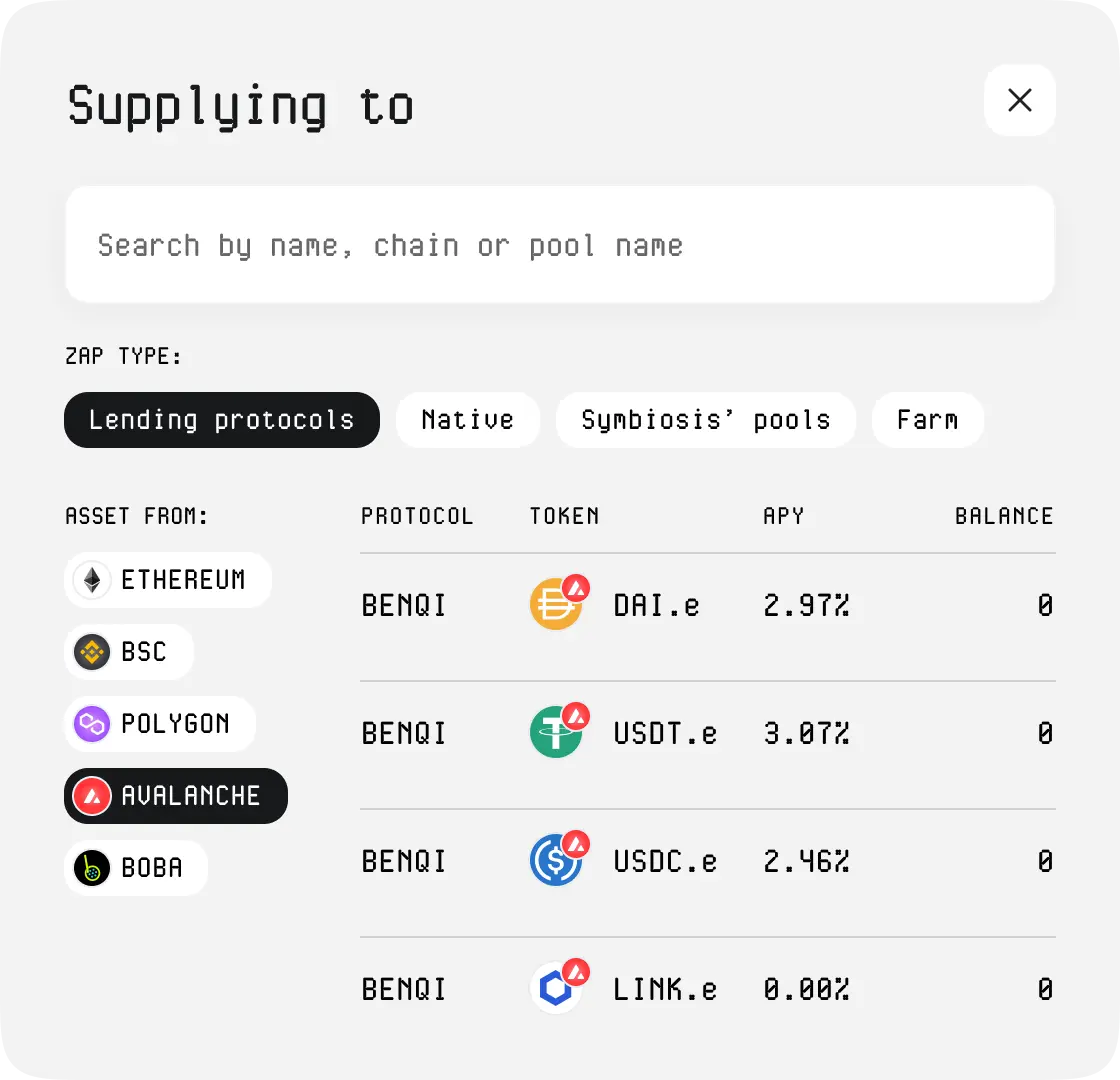1120x1080 pixels.
Task: Focus the search by name field
Action: [x=560, y=245]
